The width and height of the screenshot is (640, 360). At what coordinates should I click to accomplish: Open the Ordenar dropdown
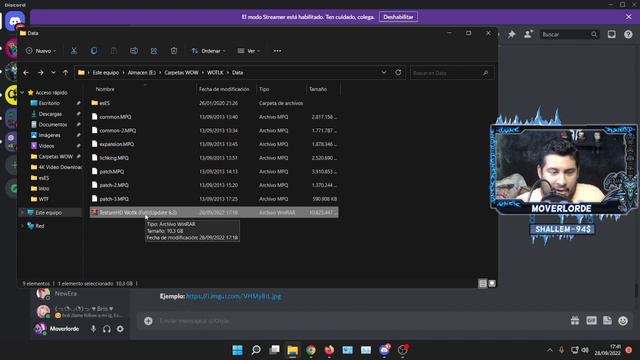click(x=208, y=51)
